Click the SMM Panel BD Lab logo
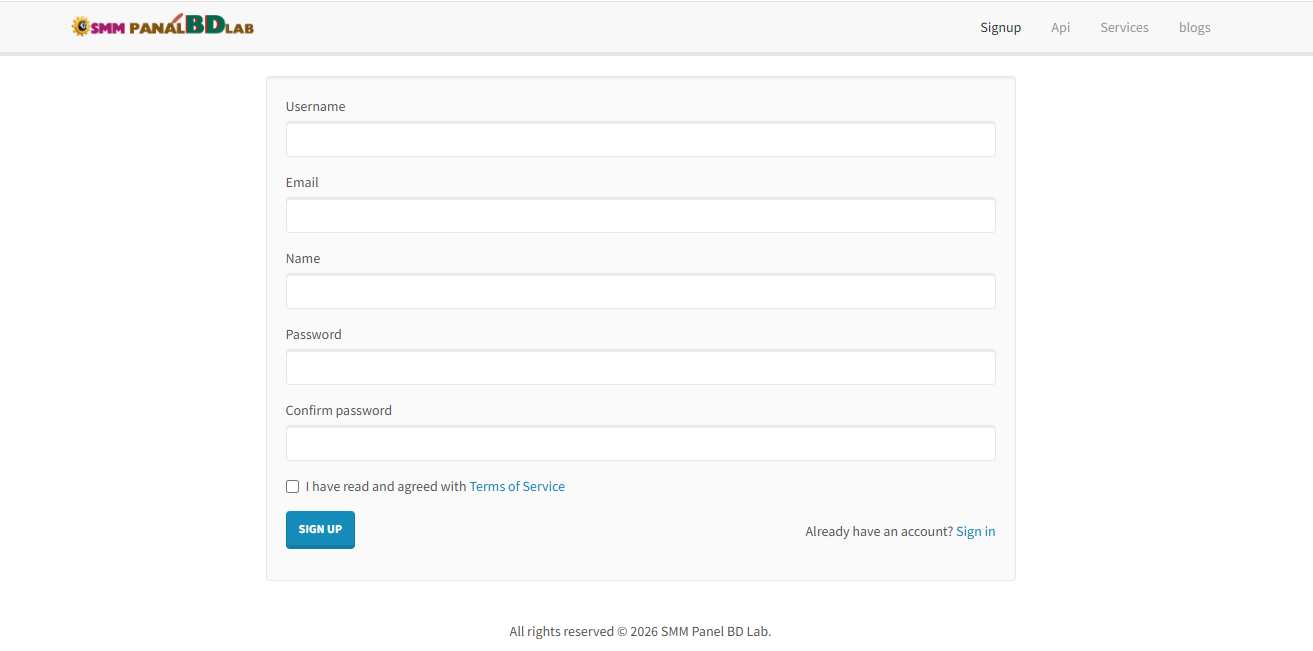This screenshot has height=651, width=1313. coord(163,26)
